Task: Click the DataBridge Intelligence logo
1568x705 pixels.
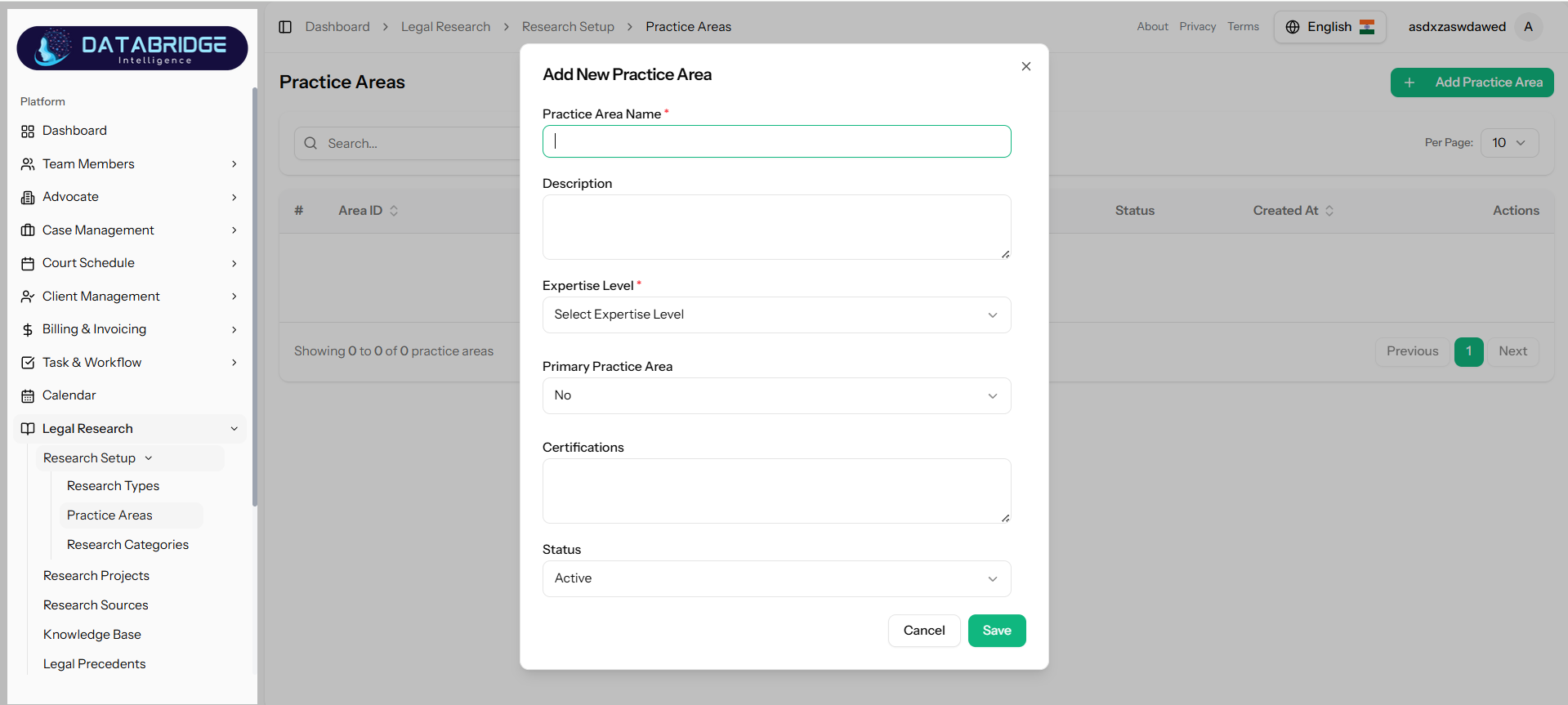Action: click(x=132, y=48)
